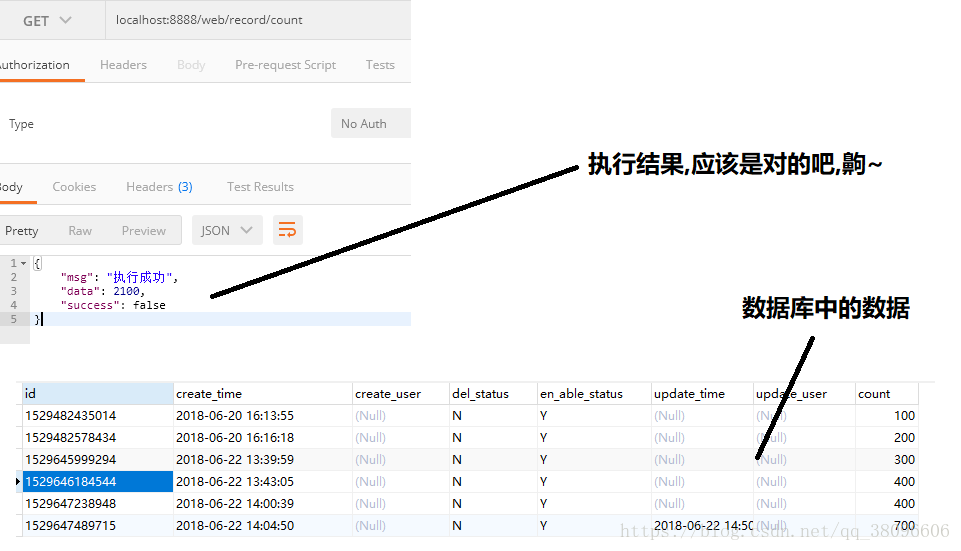Collapse JSON object at line 1
Image resolution: width=961 pixels, height=551 pixels.
[x=23, y=264]
